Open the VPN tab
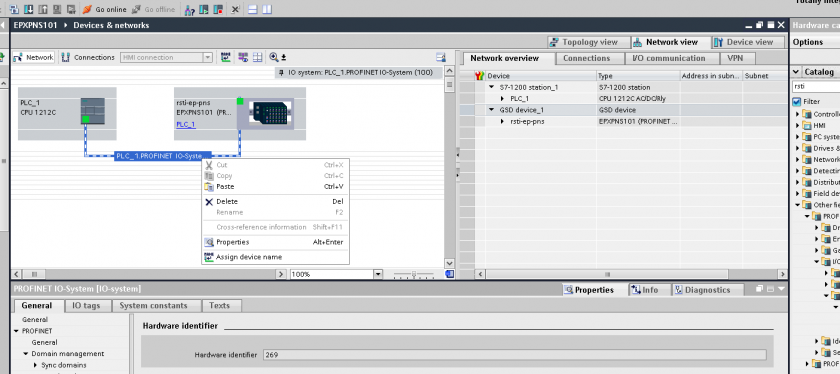This screenshot has width=840, height=374. point(738,58)
